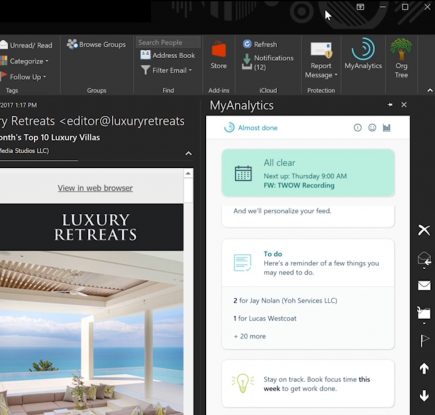Go to next item with down arrow
This screenshot has width=435, height=415.
coord(424,396)
